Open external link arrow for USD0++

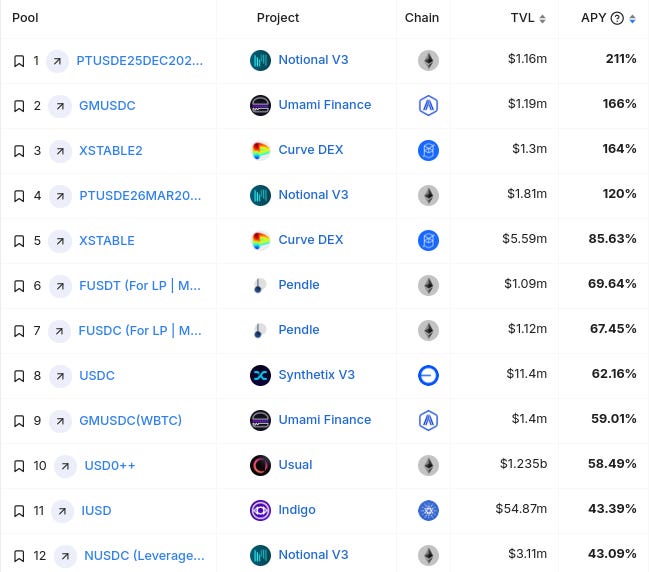point(65,466)
